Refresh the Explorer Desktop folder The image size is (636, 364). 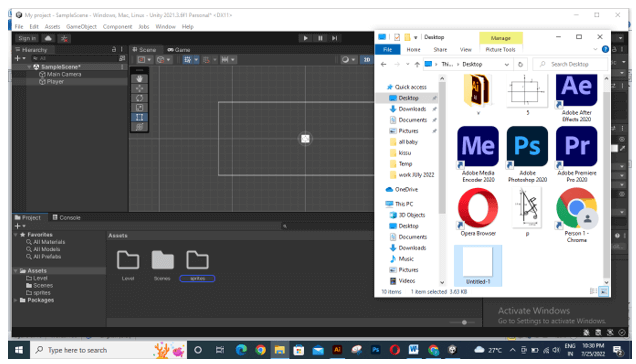(x=520, y=64)
